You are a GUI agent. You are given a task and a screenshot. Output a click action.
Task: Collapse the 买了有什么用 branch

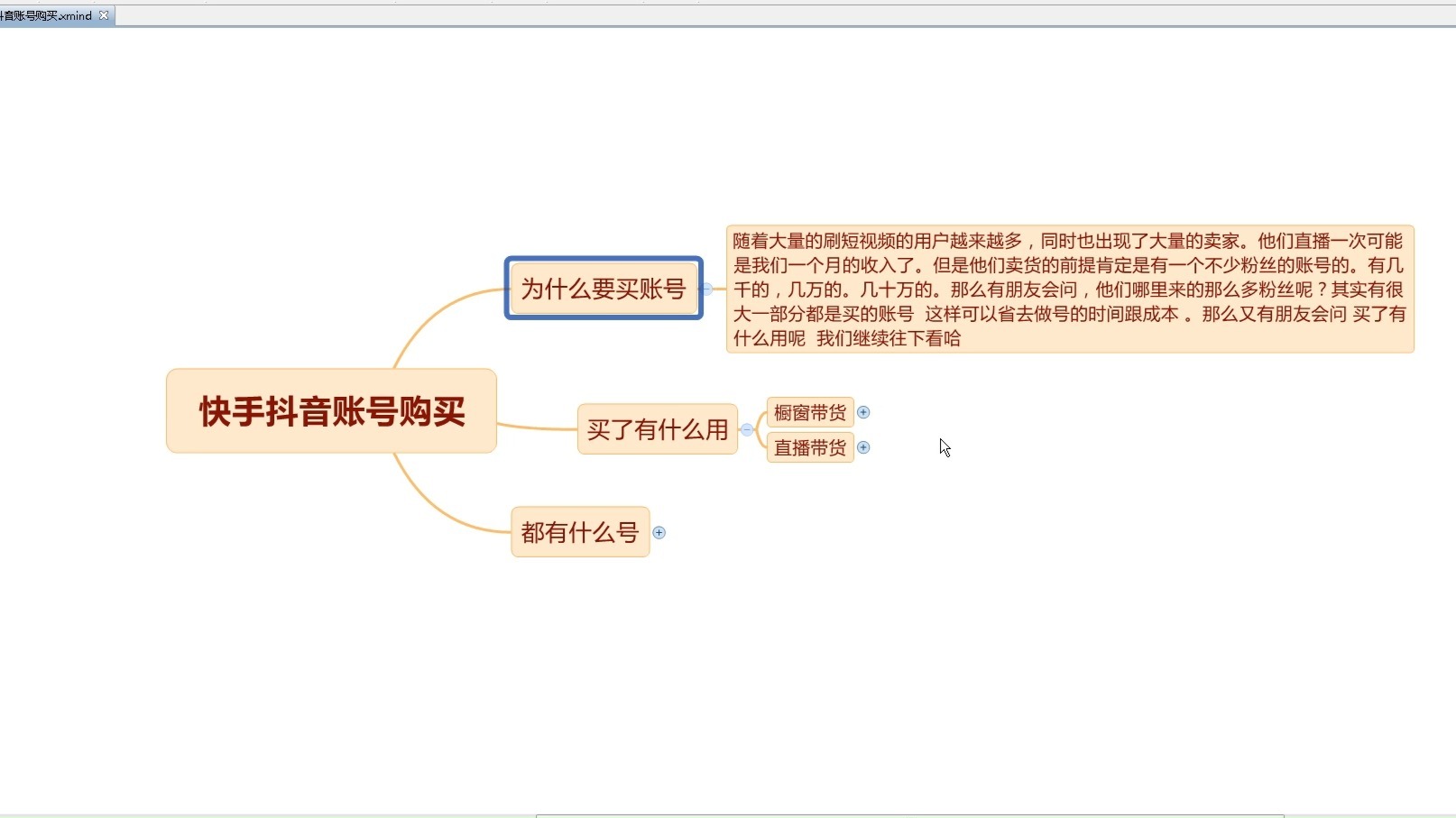(x=747, y=429)
